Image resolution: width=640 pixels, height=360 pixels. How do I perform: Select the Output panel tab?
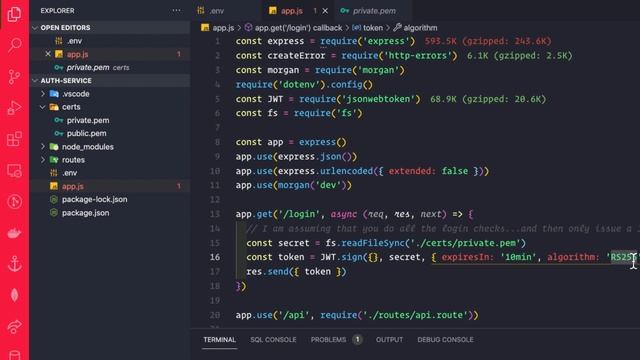click(389, 340)
